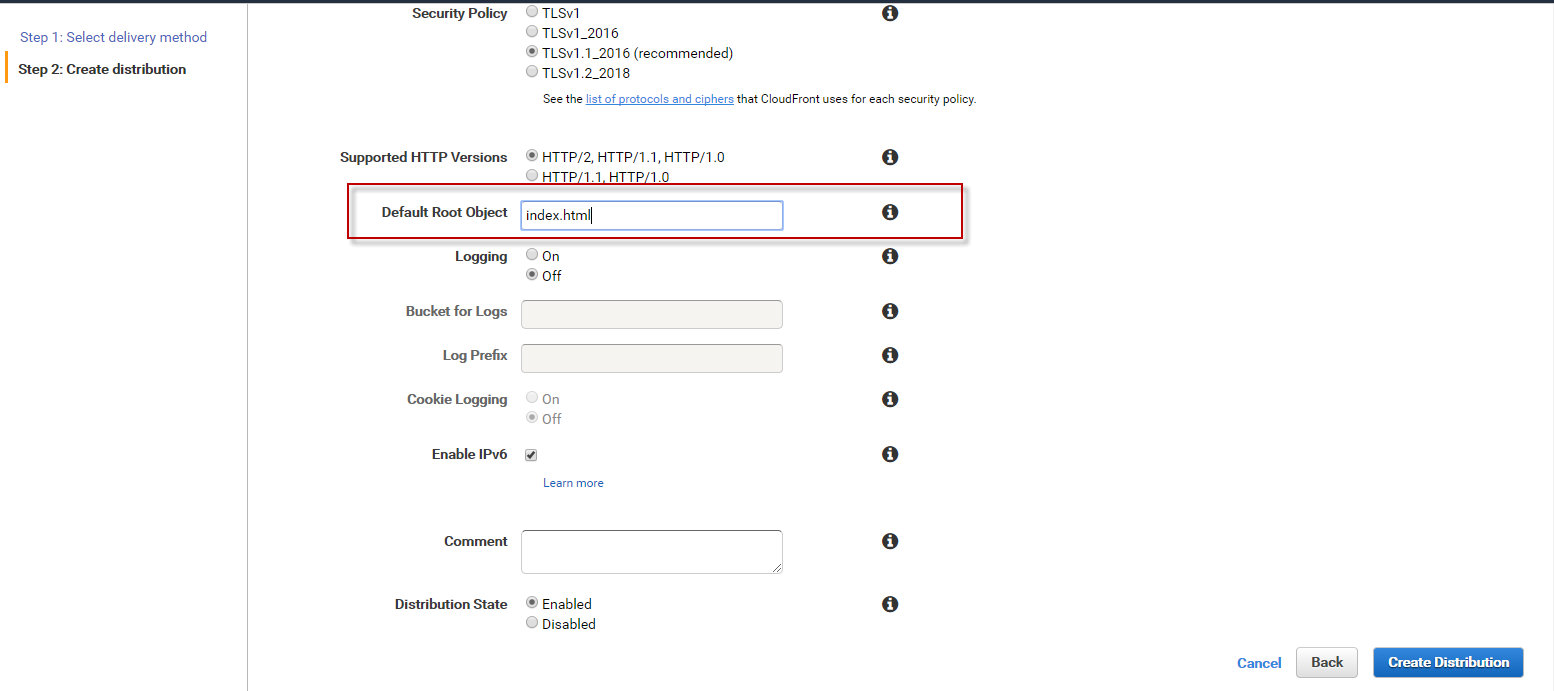
Task: Set Distribution State to Disabled
Action: 532,623
